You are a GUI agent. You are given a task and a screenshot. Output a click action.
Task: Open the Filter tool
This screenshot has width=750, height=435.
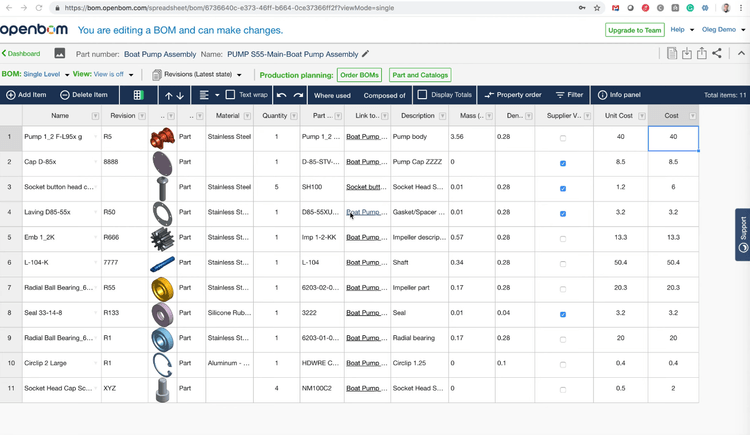coord(569,95)
